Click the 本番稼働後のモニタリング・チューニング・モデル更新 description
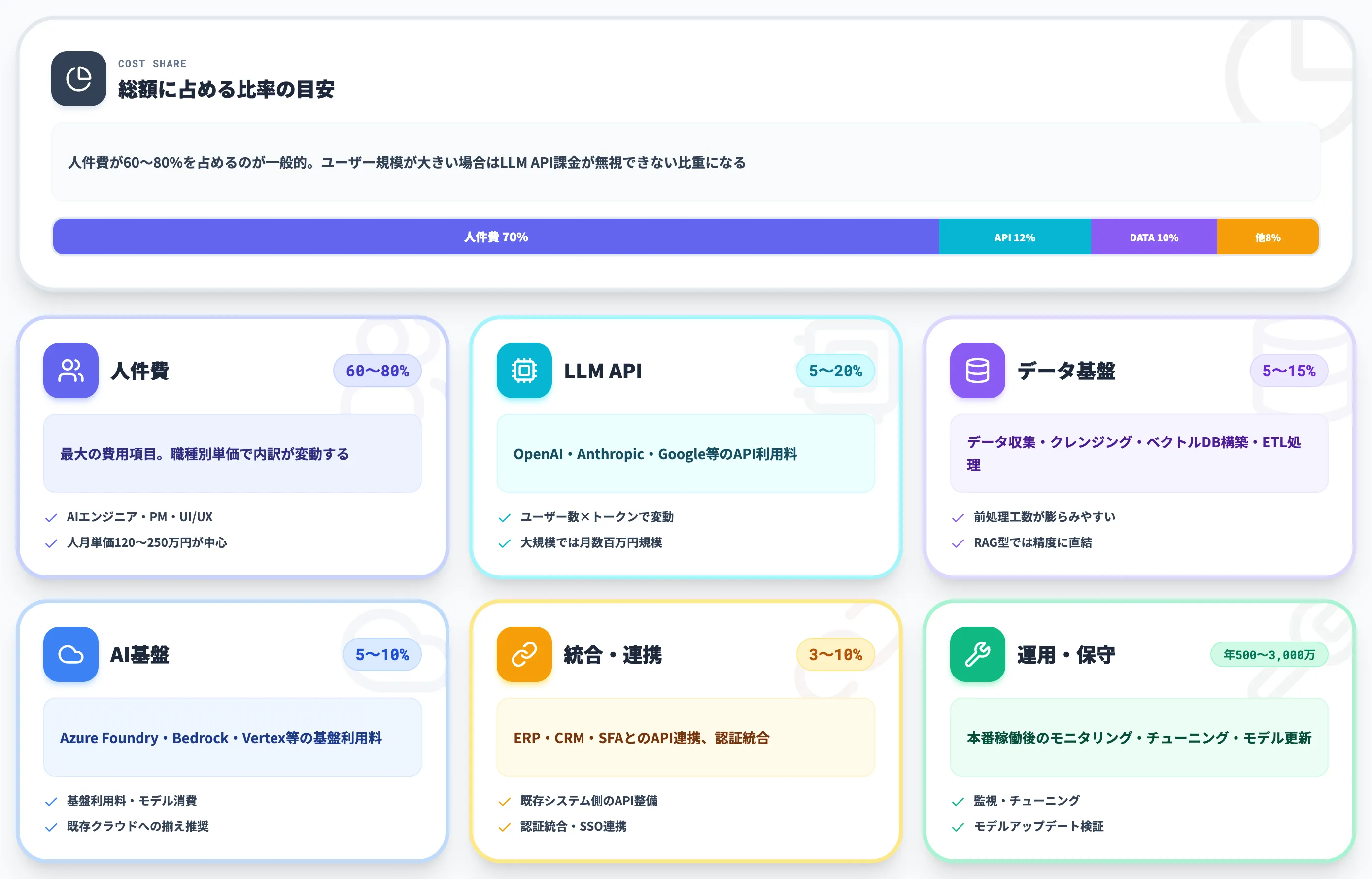This screenshot has width=1372, height=879. point(1139,738)
